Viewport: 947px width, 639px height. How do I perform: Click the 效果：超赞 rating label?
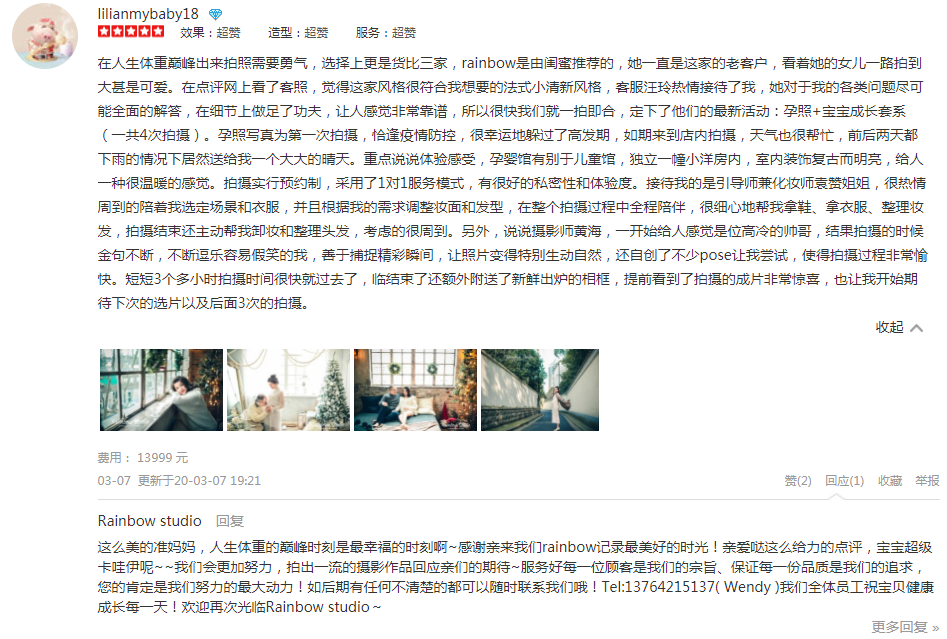210,33
